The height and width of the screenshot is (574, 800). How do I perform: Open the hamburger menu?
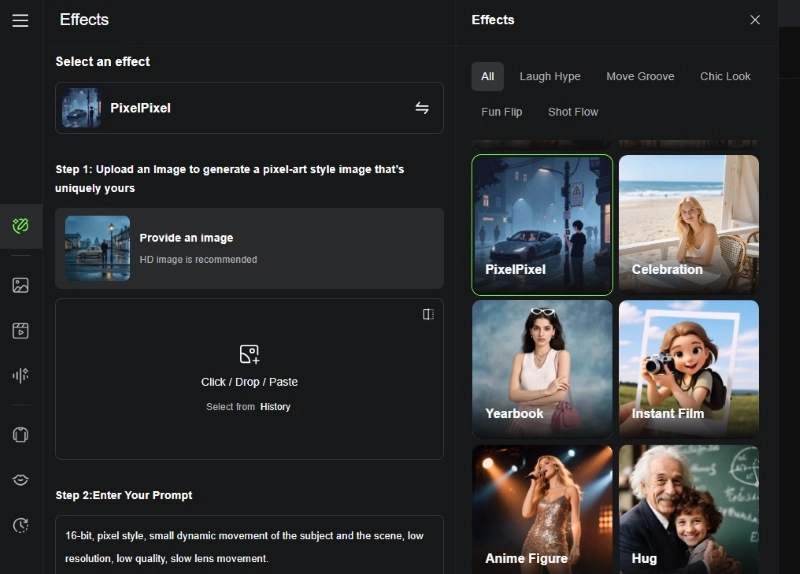pyautogui.click(x=20, y=20)
